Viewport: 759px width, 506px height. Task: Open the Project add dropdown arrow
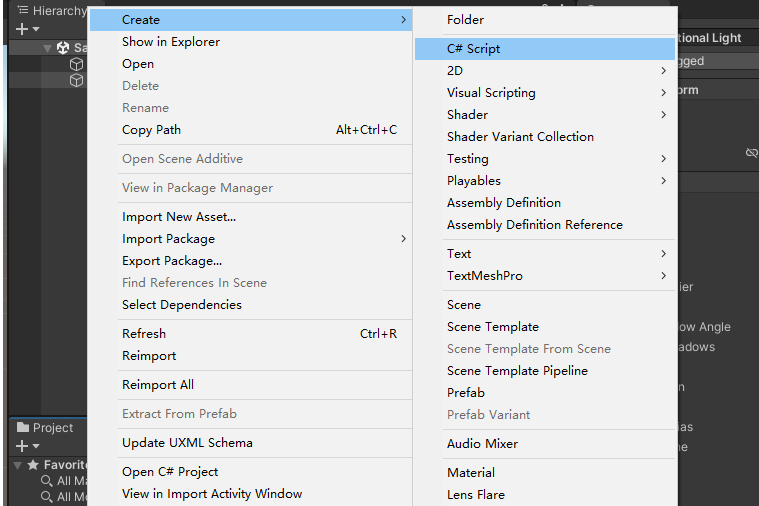pyautogui.click(x=36, y=446)
